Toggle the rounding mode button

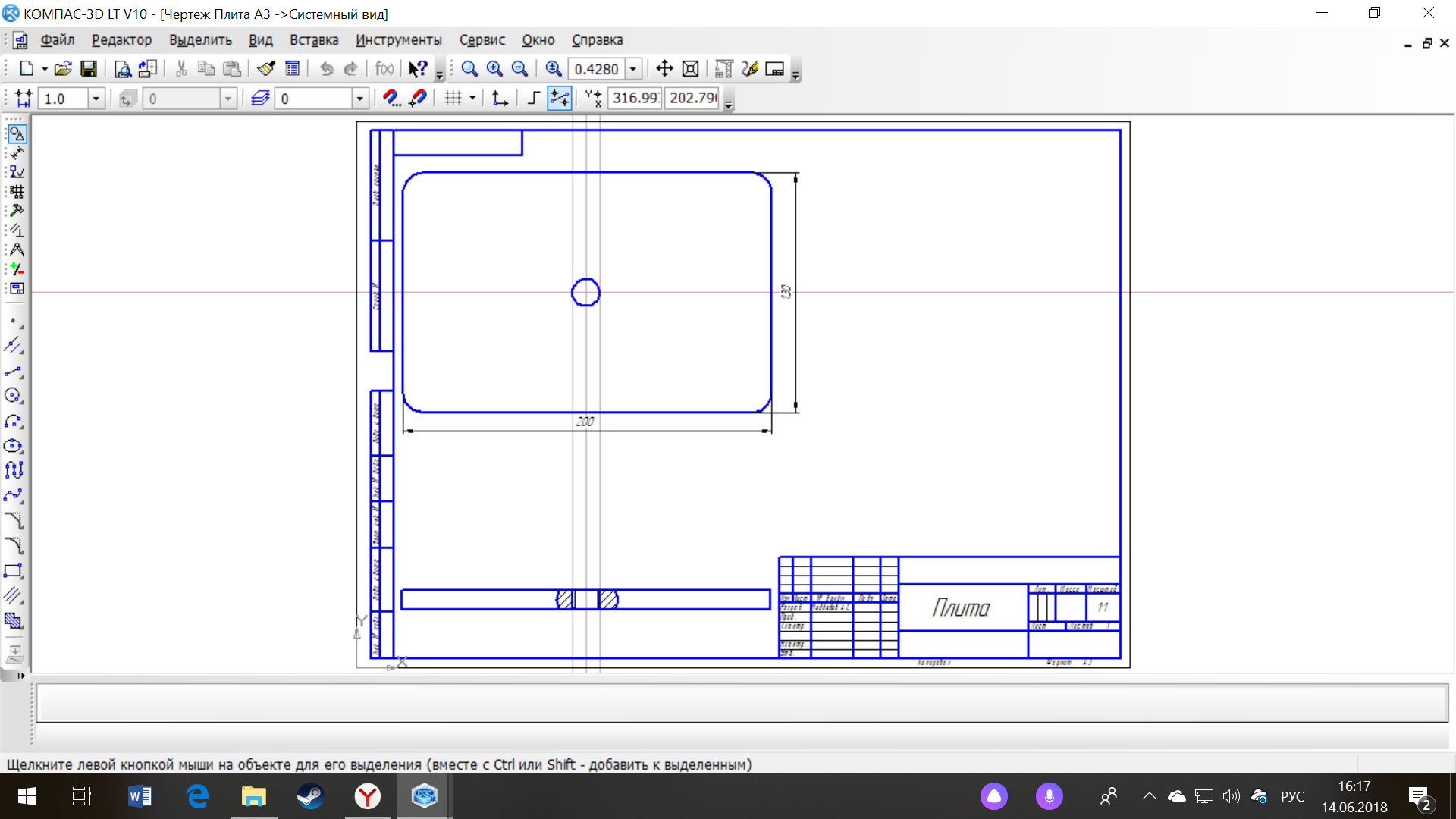coord(559,98)
